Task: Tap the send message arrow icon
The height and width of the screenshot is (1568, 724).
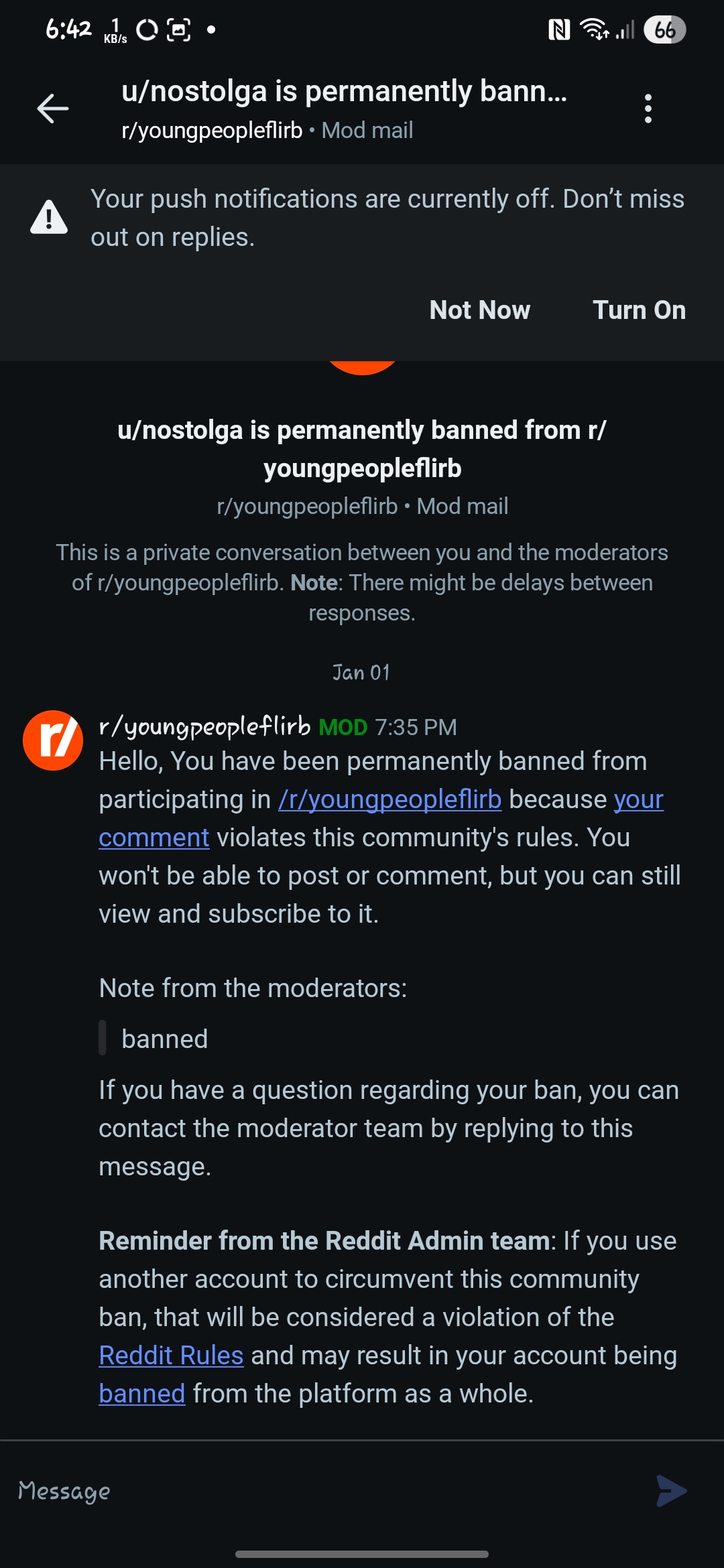Action: [672, 1491]
